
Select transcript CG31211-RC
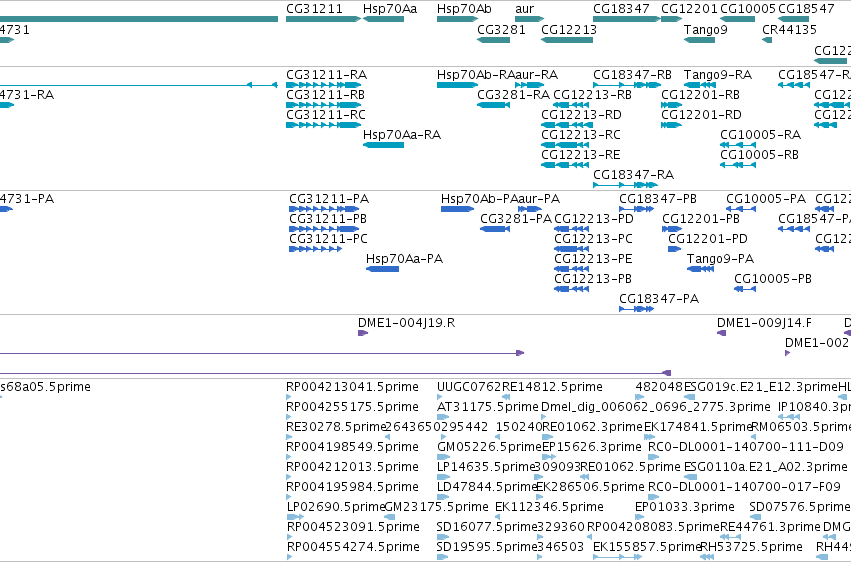click(x=326, y=115)
